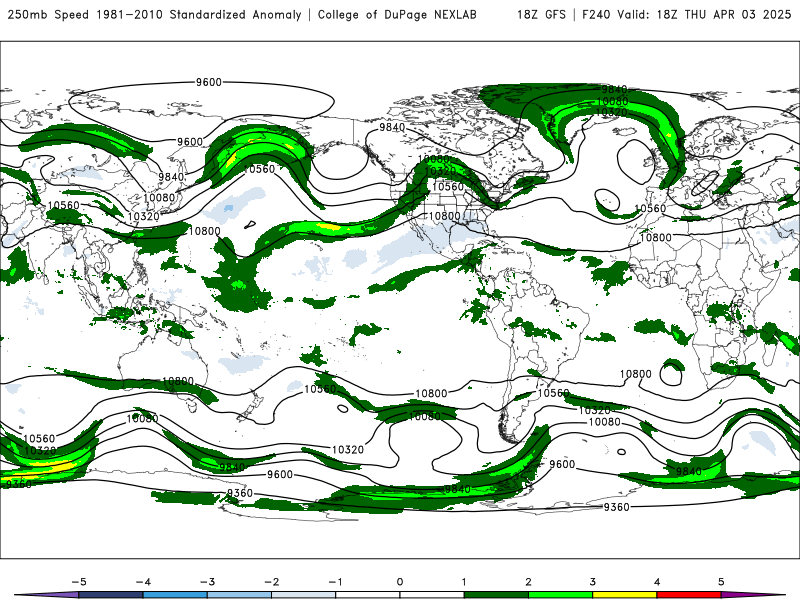The image size is (800, 600).
Task: Click the "9840" contour label over western Canada
Action: point(392,127)
